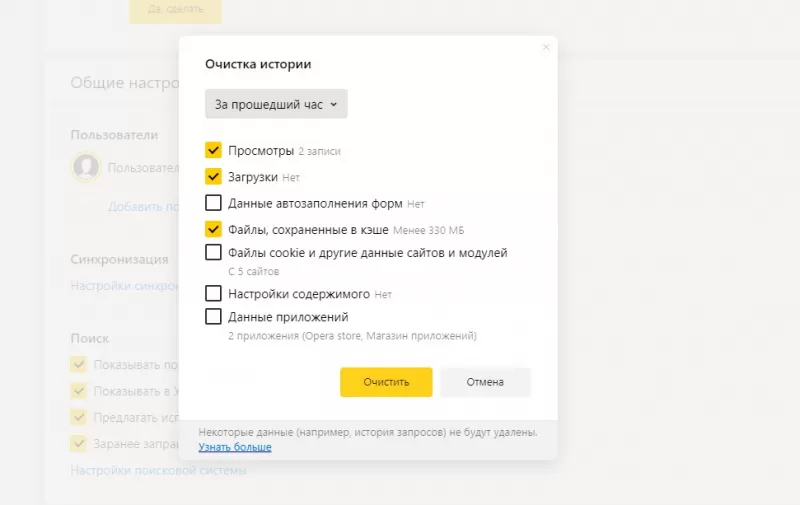Check 'Файлы cookie и другие данные сайтов' box
This screenshot has height=505, width=800.
tap(213, 252)
